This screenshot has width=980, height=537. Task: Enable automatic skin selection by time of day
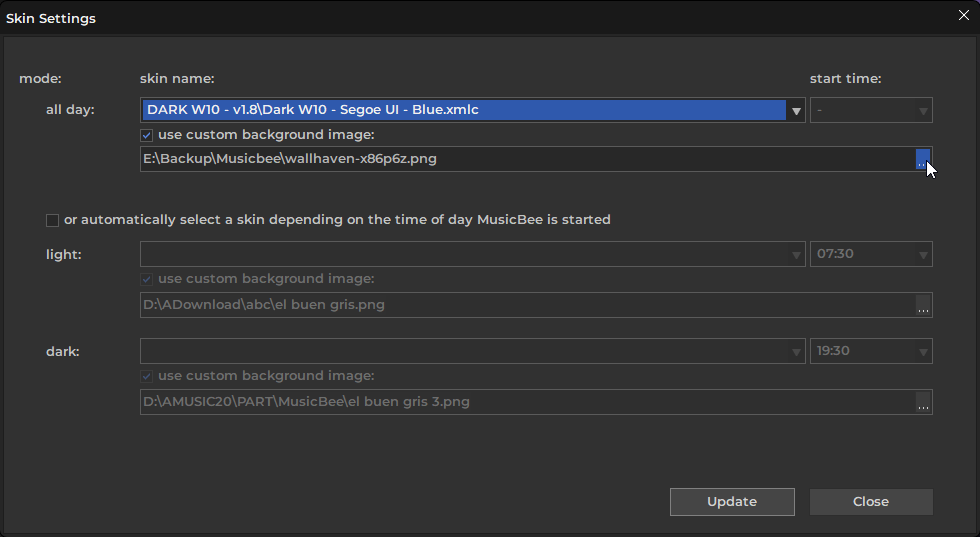pos(52,220)
